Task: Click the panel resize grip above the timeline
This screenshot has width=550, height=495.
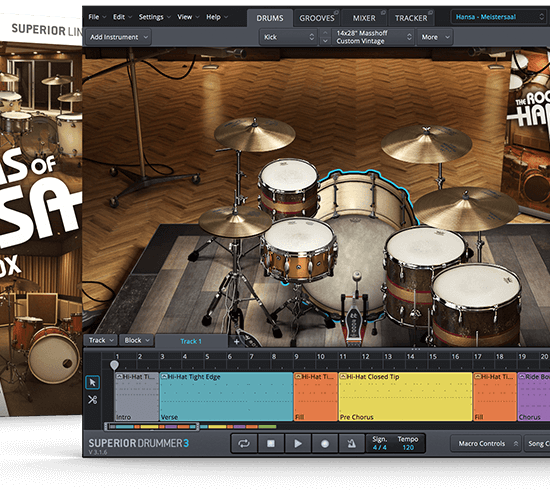Action: click(x=416, y=349)
